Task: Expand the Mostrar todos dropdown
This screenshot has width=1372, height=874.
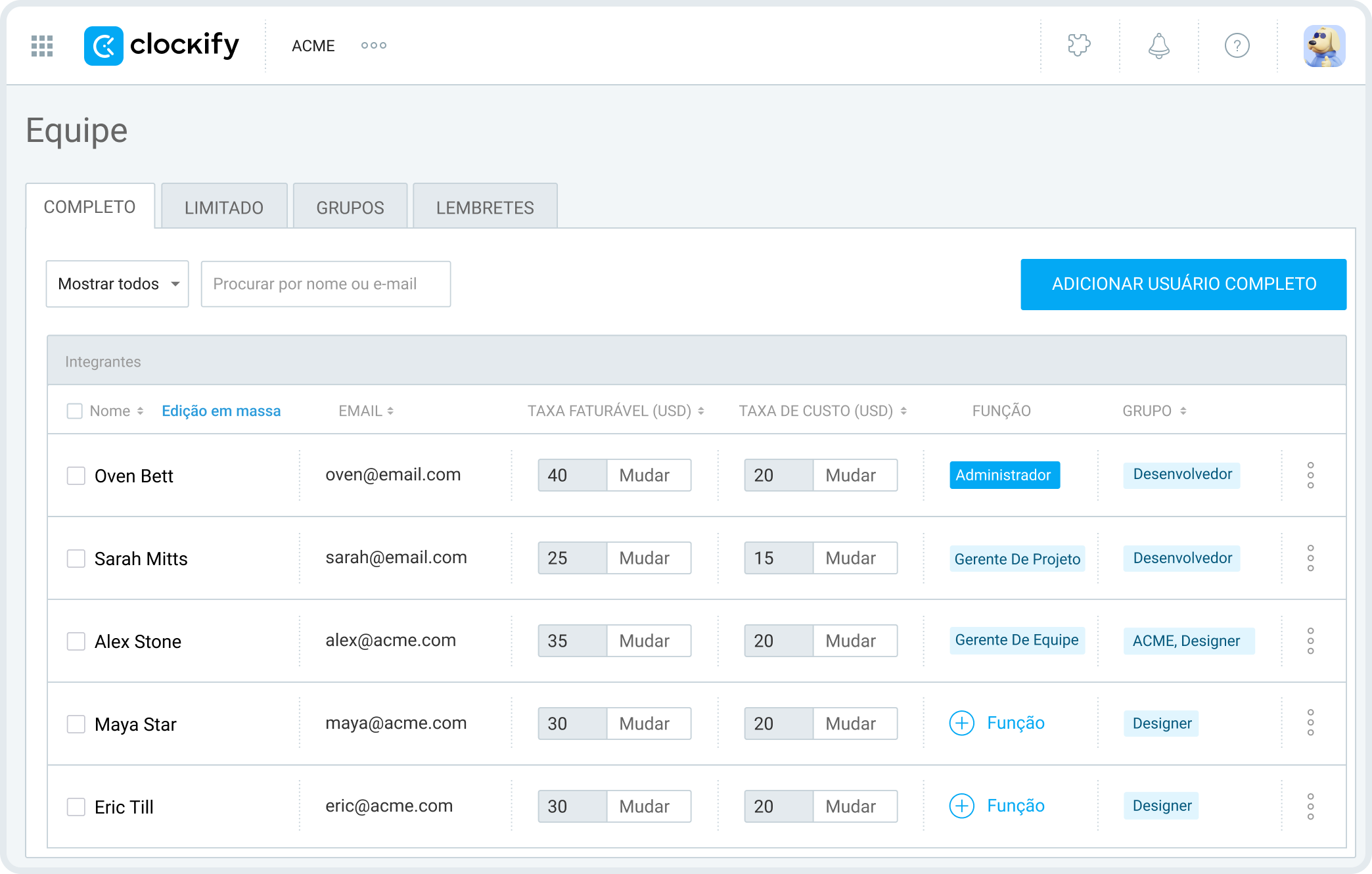Action: (x=117, y=284)
